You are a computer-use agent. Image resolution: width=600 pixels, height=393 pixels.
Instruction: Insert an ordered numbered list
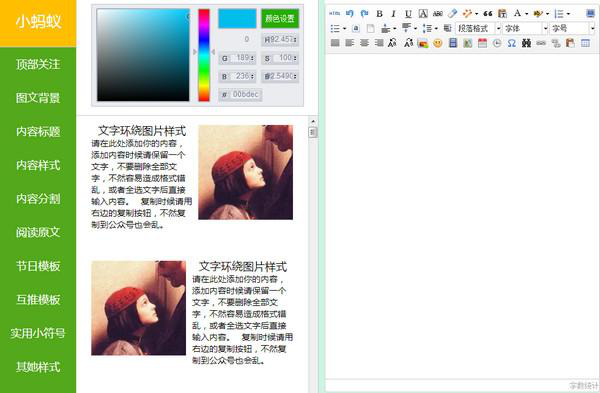pyautogui.click(x=559, y=14)
